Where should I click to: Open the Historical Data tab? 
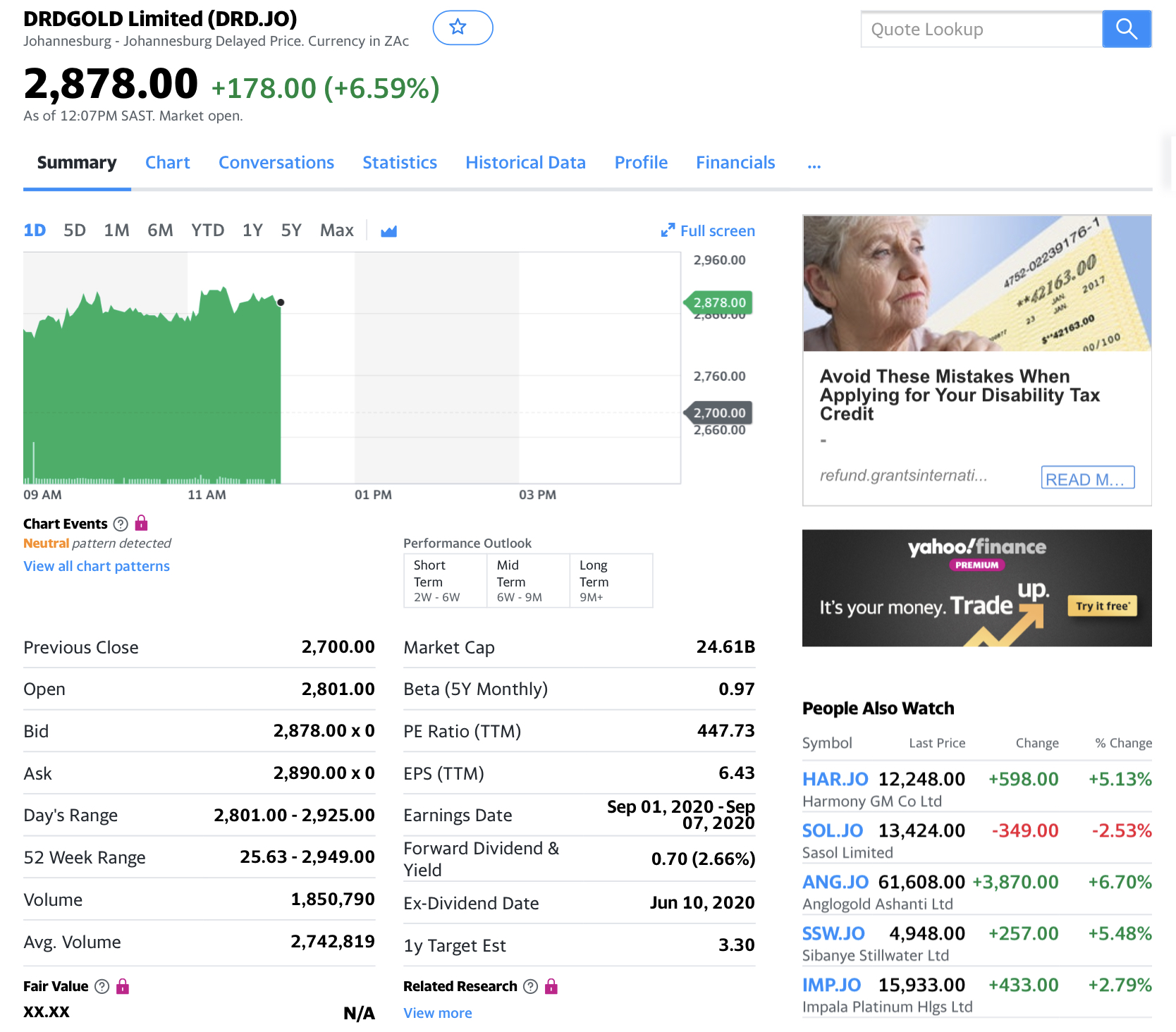pyautogui.click(x=525, y=163)
